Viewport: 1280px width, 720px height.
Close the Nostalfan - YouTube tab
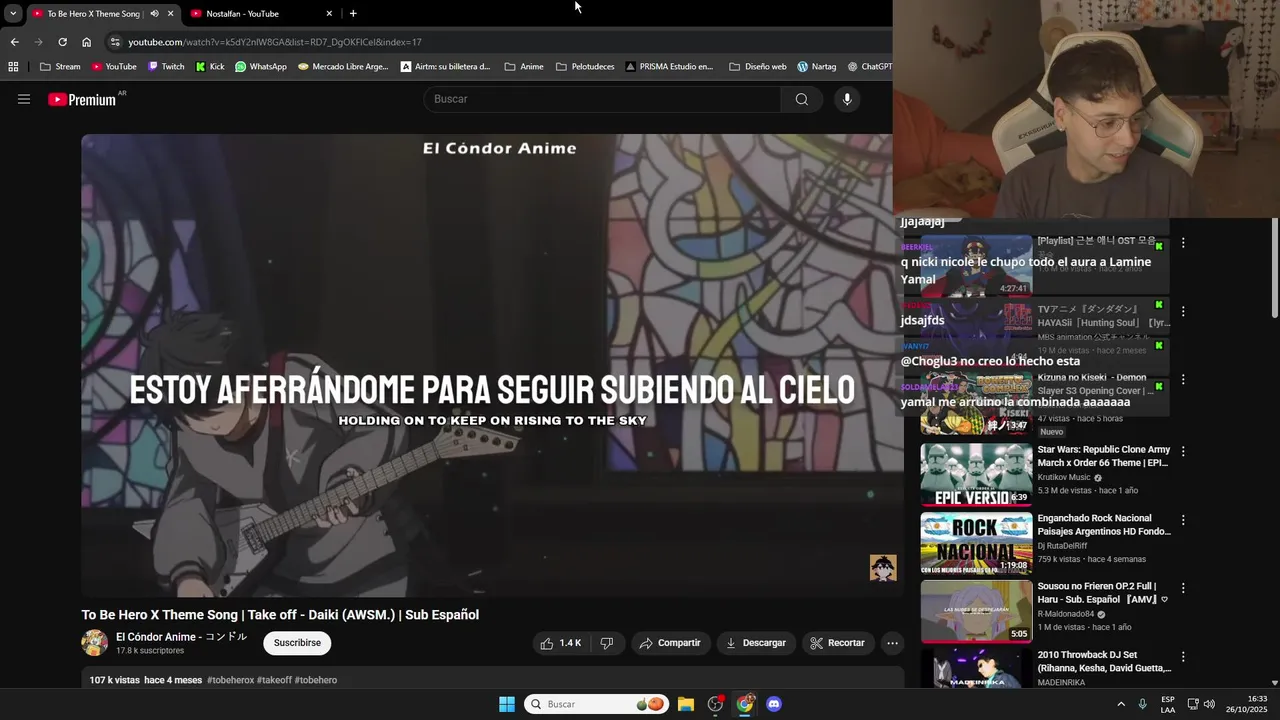(x=329, y=14)
